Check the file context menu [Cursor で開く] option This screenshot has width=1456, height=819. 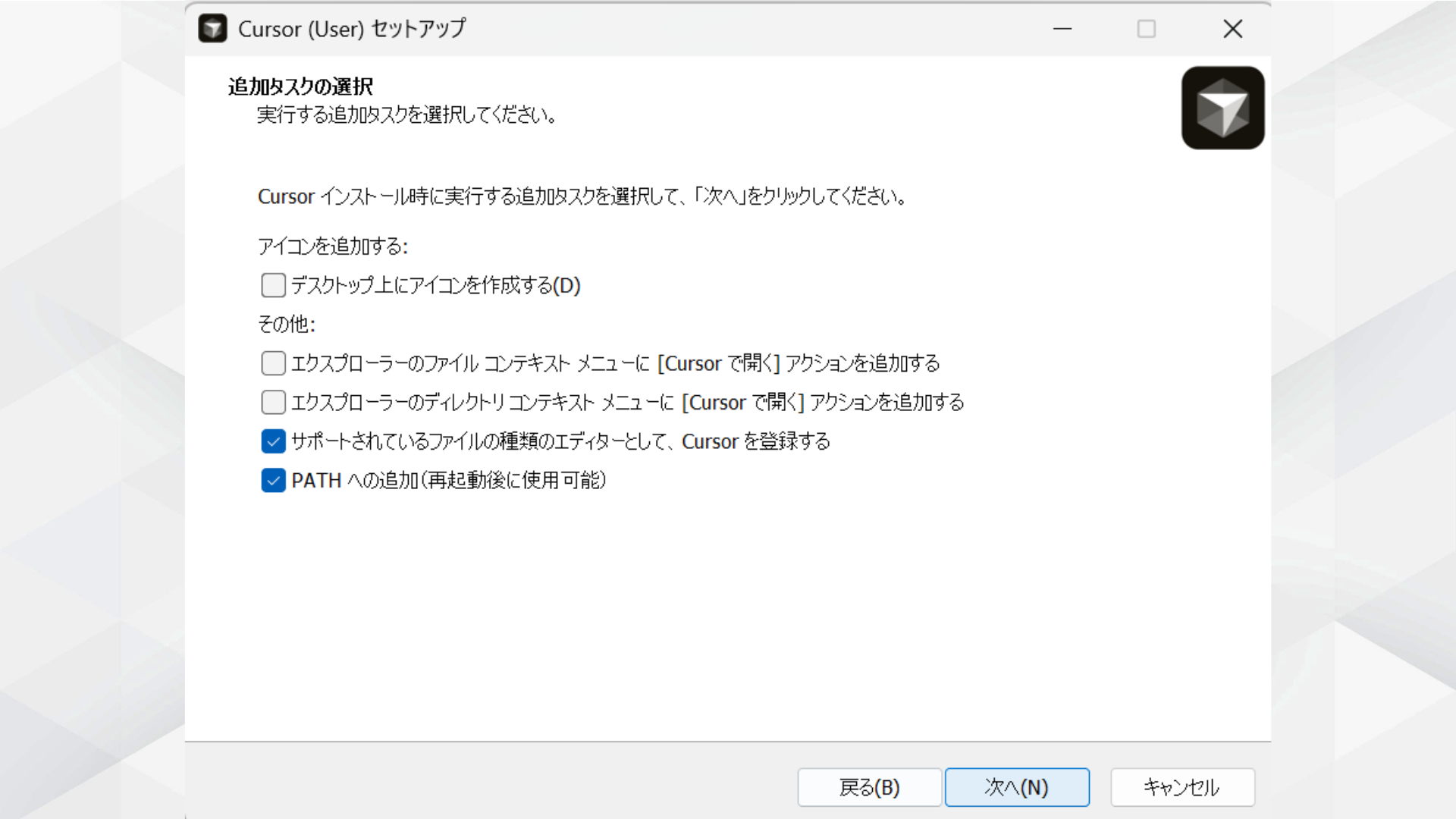tap(273, 363)
